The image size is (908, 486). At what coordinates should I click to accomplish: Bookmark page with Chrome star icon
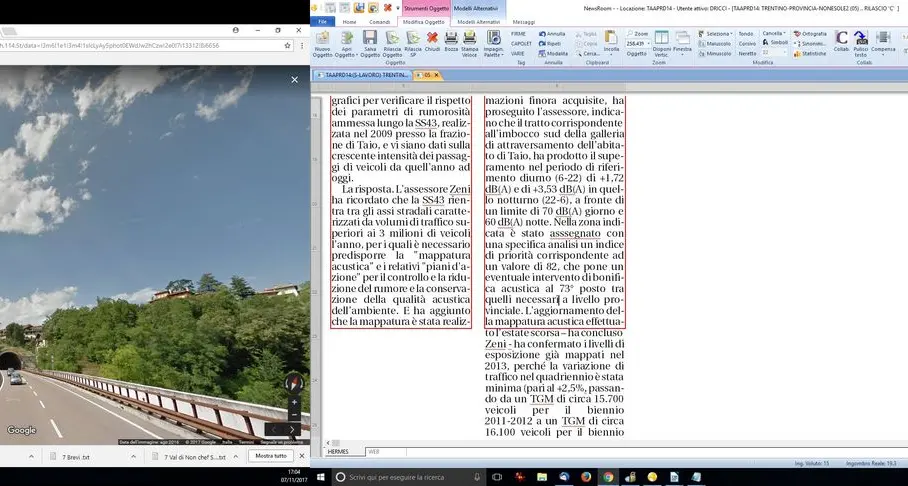point(288,45)
